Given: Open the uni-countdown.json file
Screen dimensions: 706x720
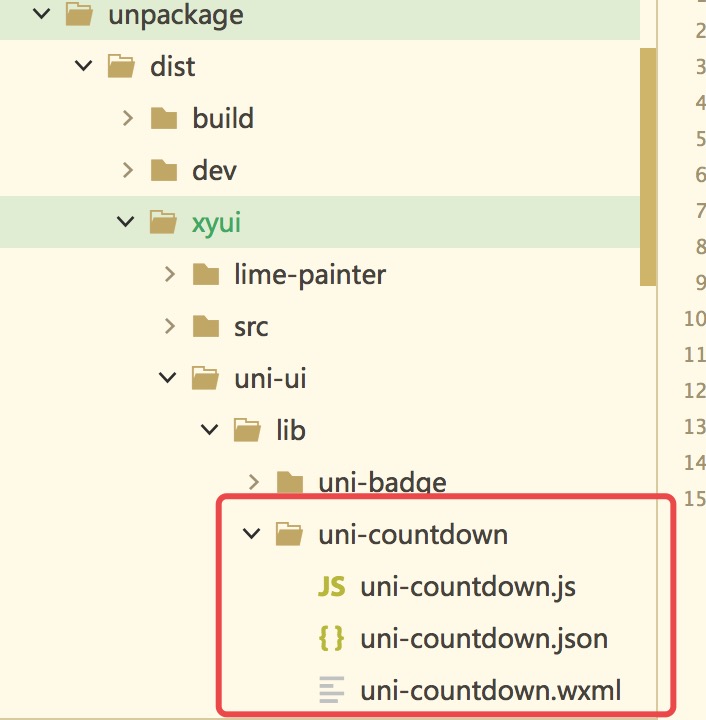Looking at the screenshot, I should pos(484,638).
